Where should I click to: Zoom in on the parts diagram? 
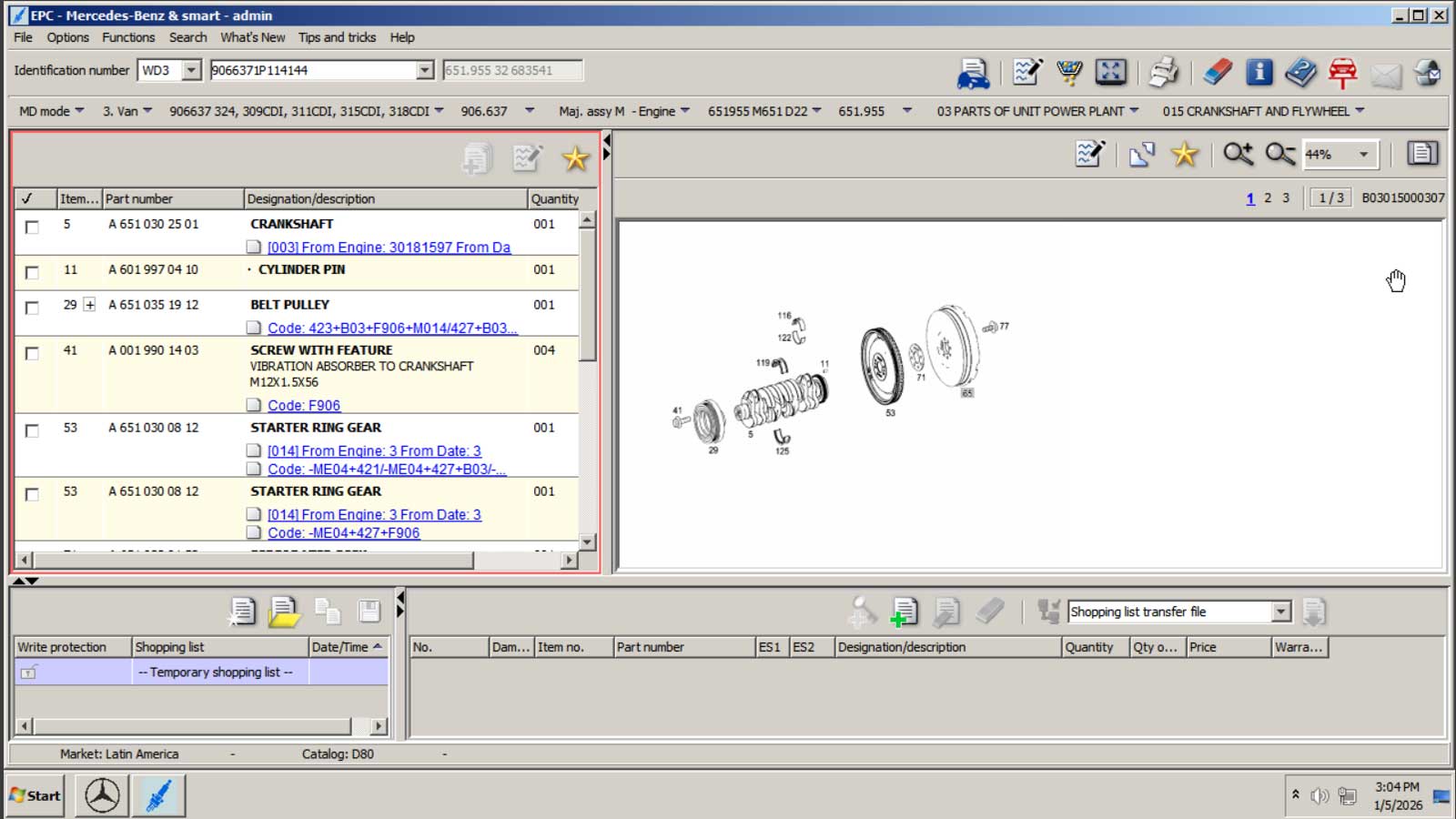[x=1238, y=154]
